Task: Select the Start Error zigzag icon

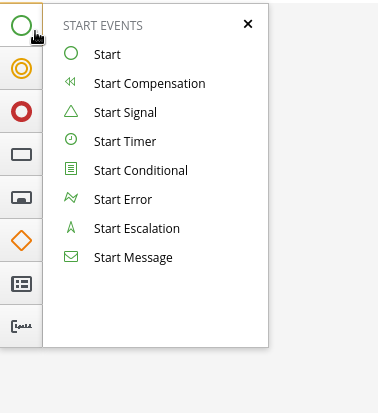Action: (71, 198)
